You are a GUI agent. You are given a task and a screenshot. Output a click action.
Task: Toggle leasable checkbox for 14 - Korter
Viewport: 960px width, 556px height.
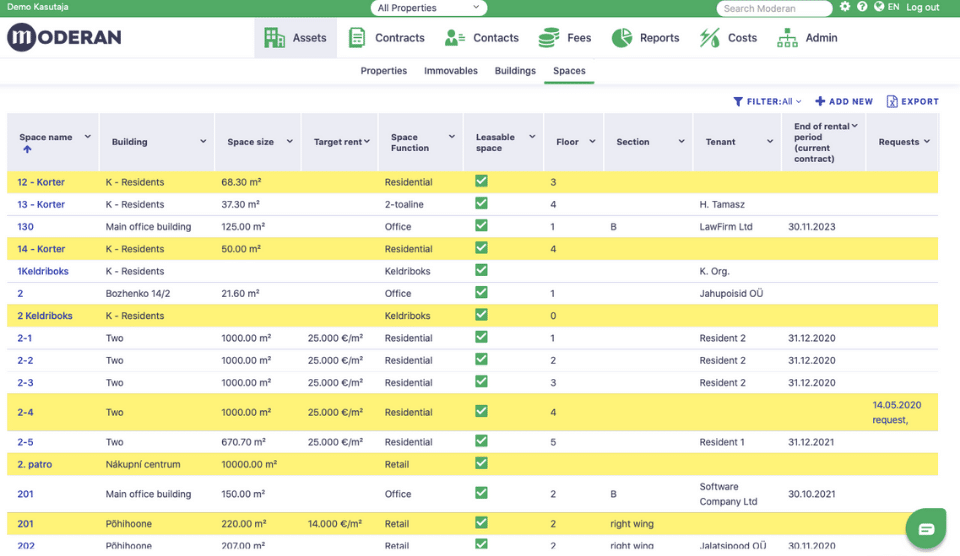[481, 248]
